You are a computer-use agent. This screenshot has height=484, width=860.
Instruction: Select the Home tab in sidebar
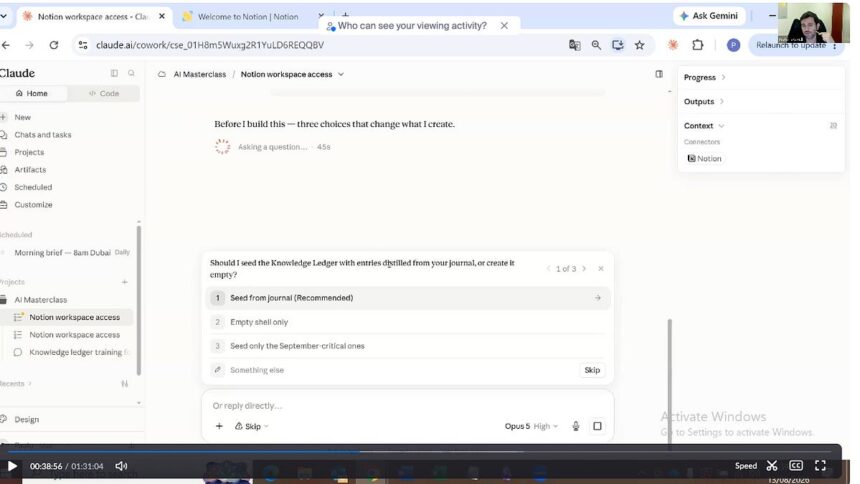(32, 93)
